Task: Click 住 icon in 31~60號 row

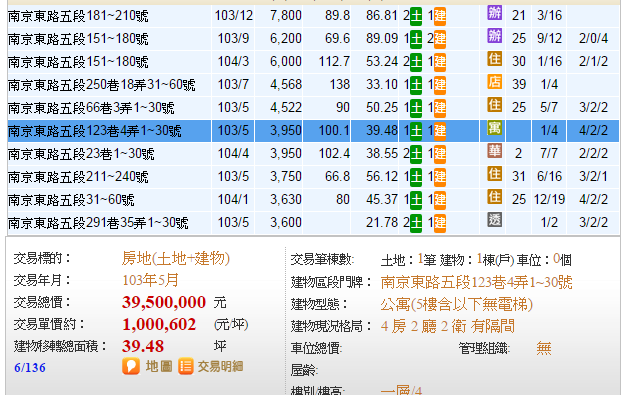Action: tap(494, 197)
